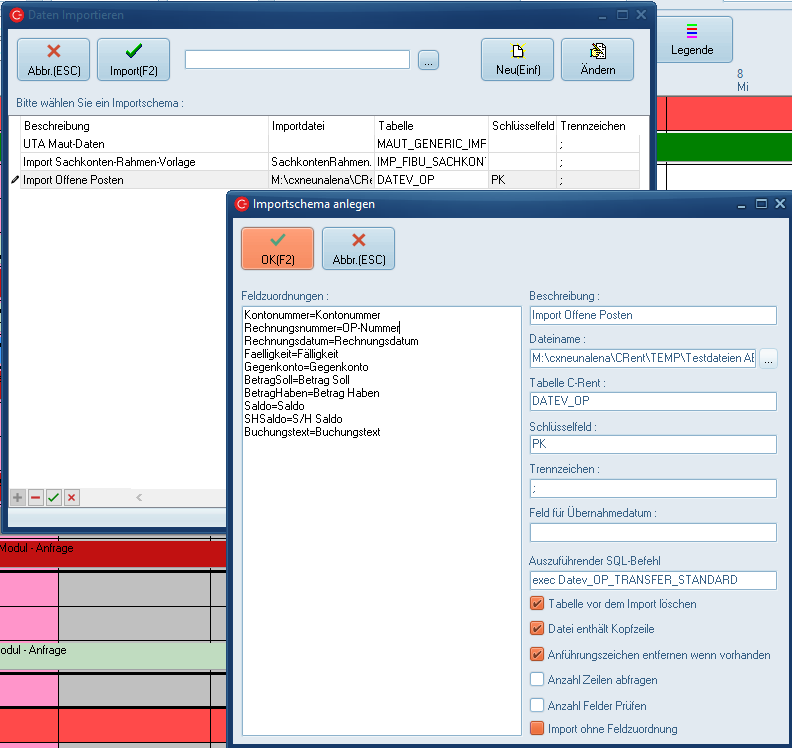792x748 pixels.
Task: Click the 'Auszuführender SQL-Befehl' input field
Action: point(653,580)
